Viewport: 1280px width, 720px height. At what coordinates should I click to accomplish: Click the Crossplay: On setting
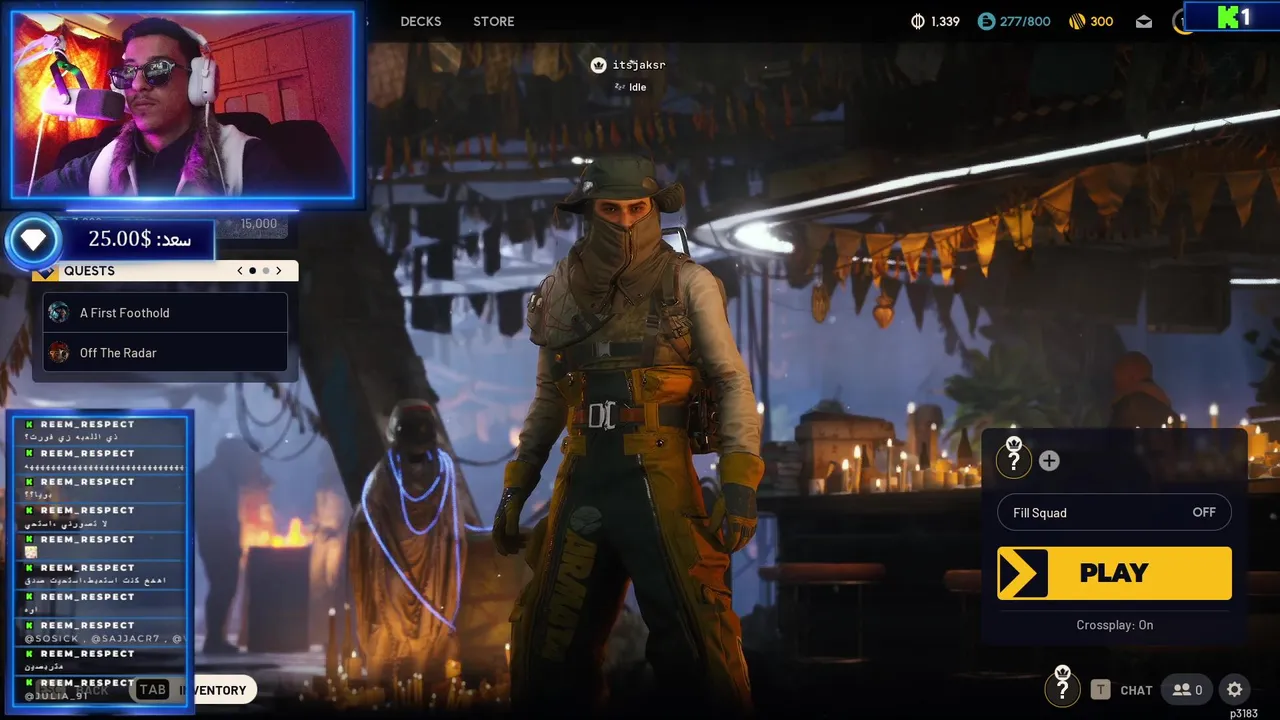tap(1114, 625)
